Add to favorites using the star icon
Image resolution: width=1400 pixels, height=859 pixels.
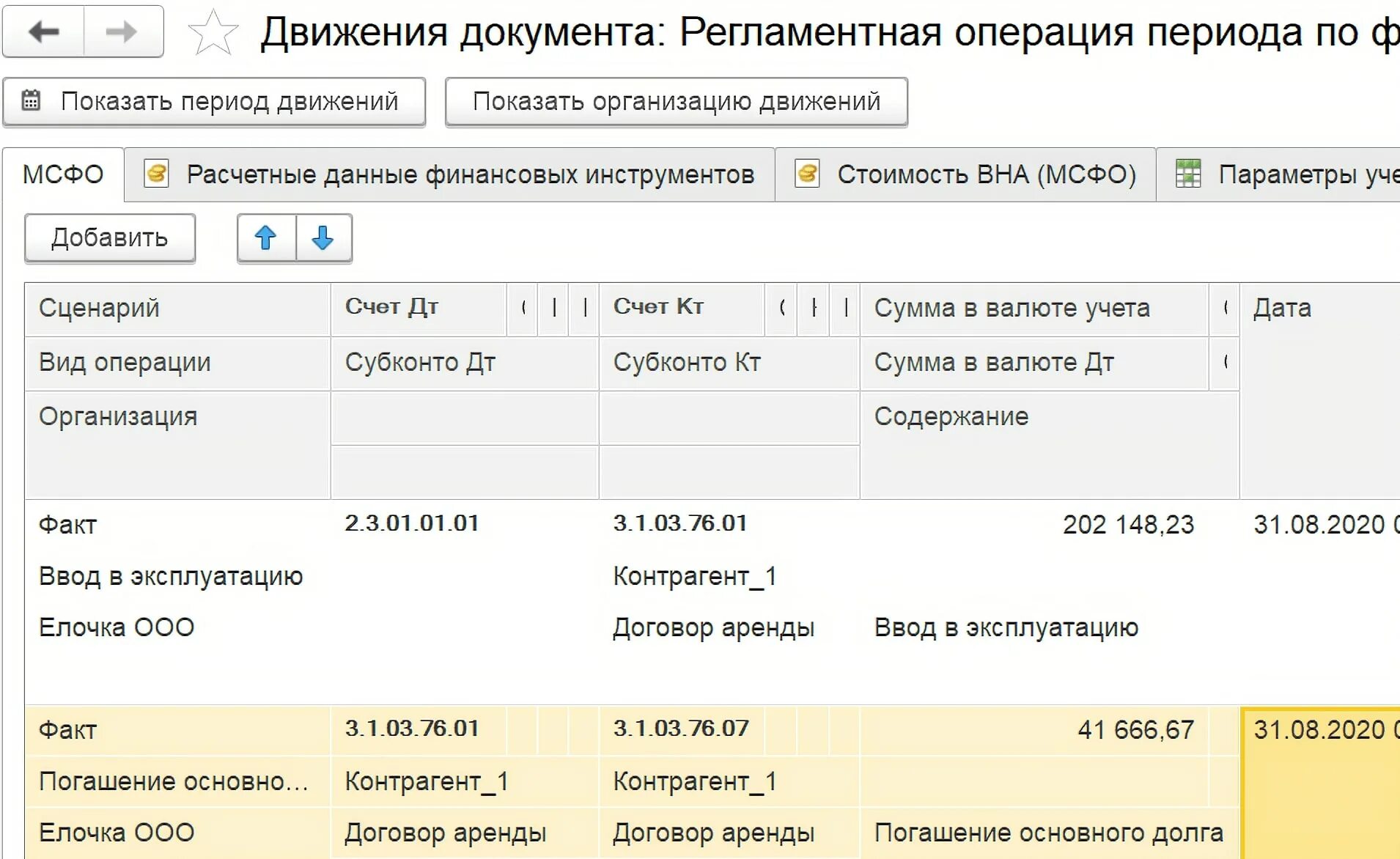[x=213, y=33]
